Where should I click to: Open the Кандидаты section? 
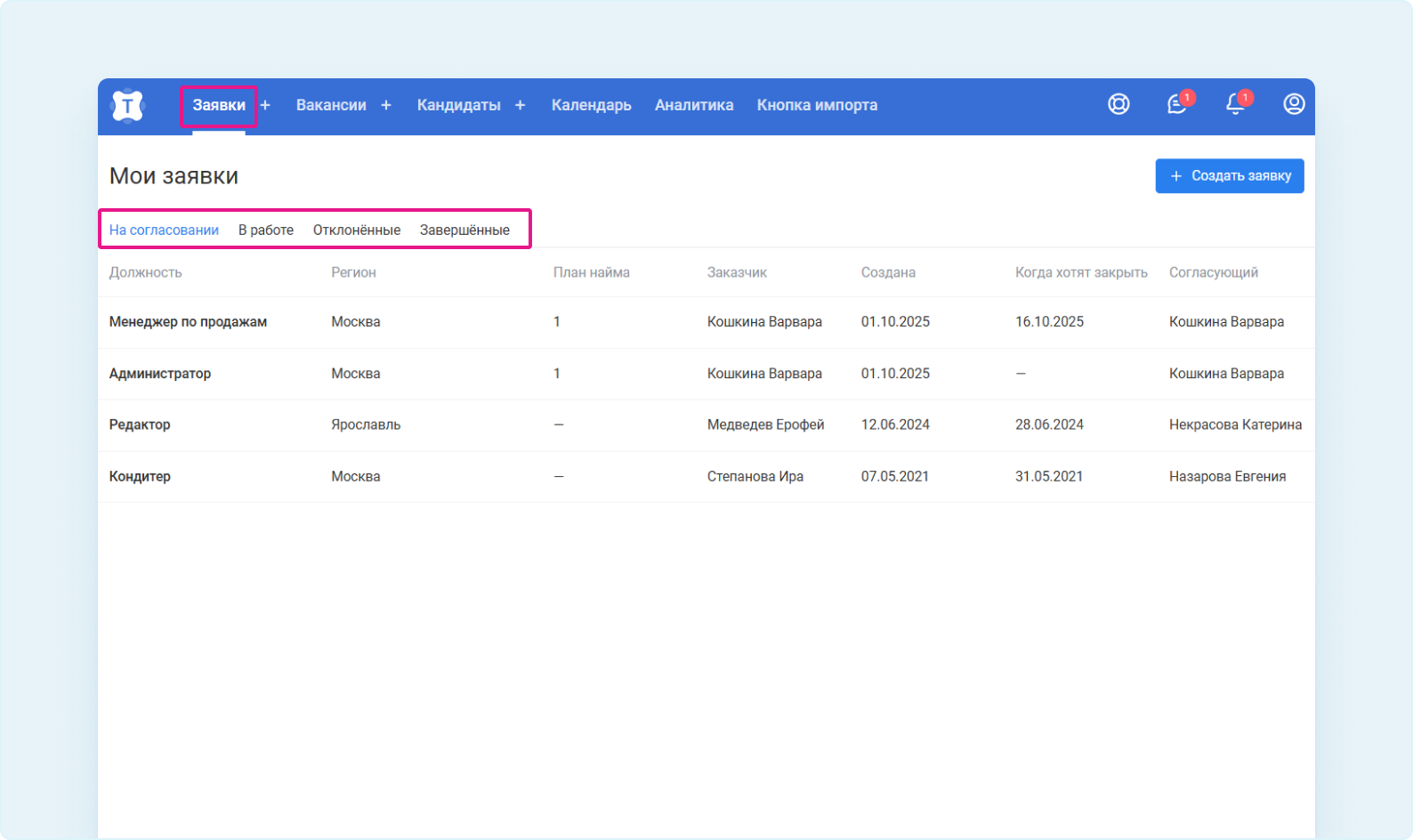(458, 105)
